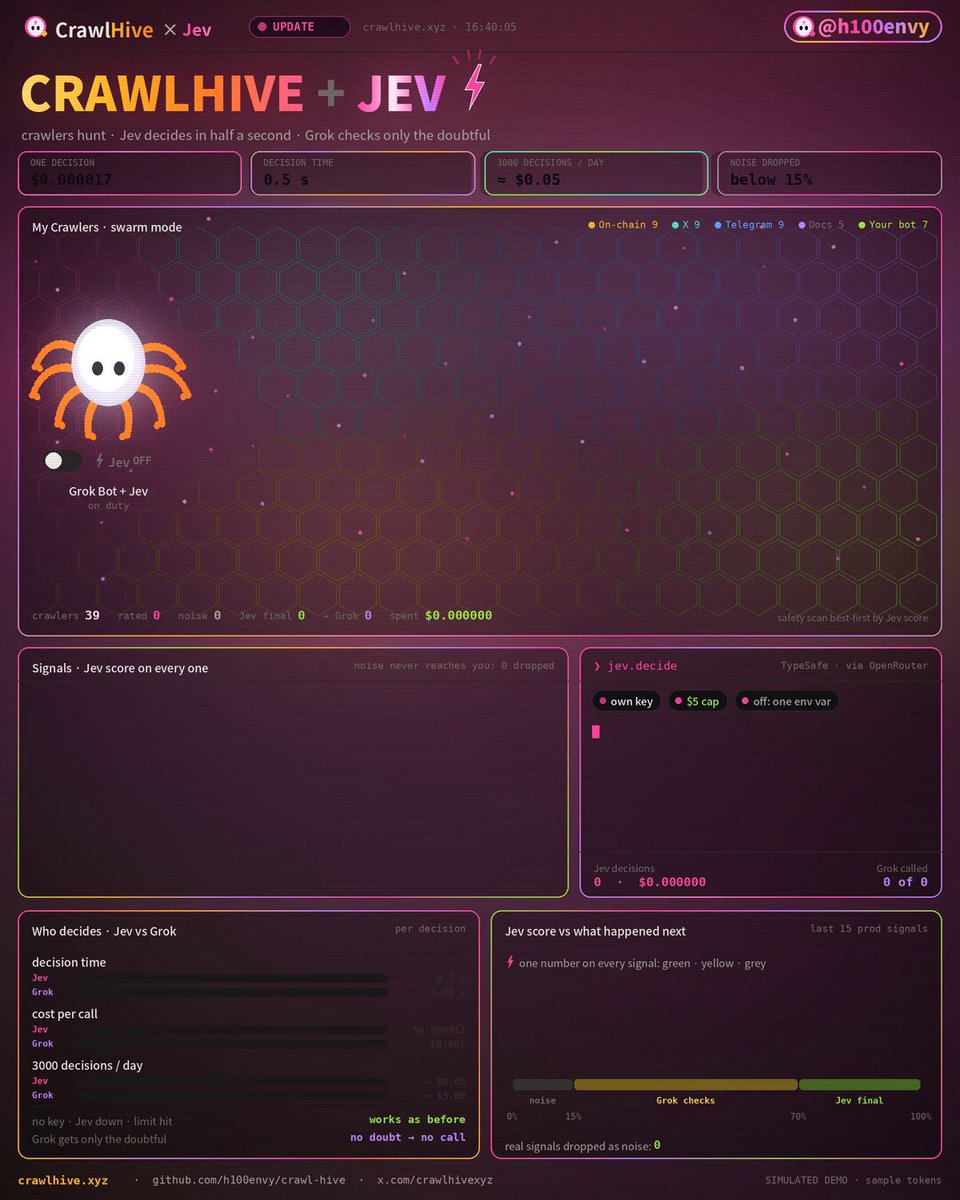Click the CrawlHive brand name in header

click(x=104, y=29)
